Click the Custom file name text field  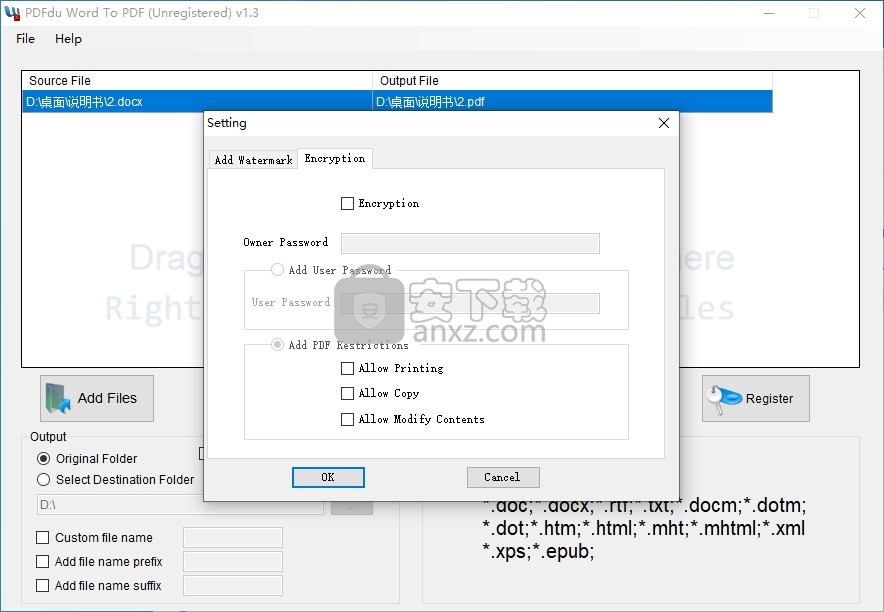point(233,538)
